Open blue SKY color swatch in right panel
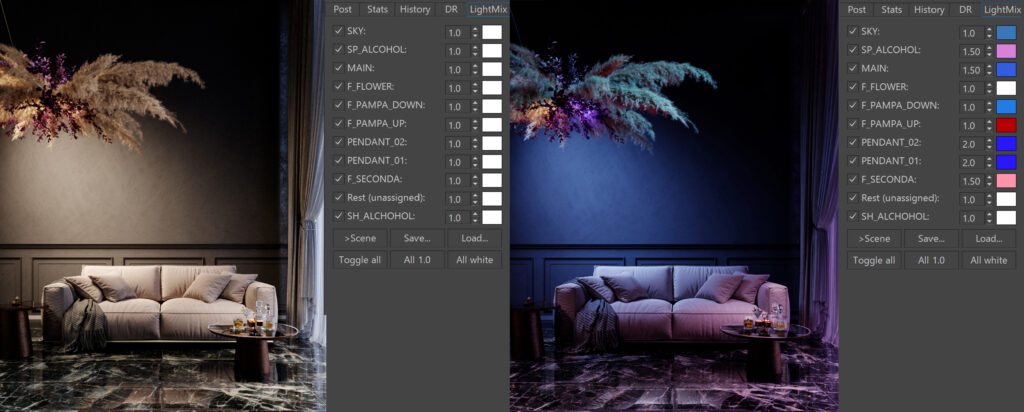 point(1006,32)
